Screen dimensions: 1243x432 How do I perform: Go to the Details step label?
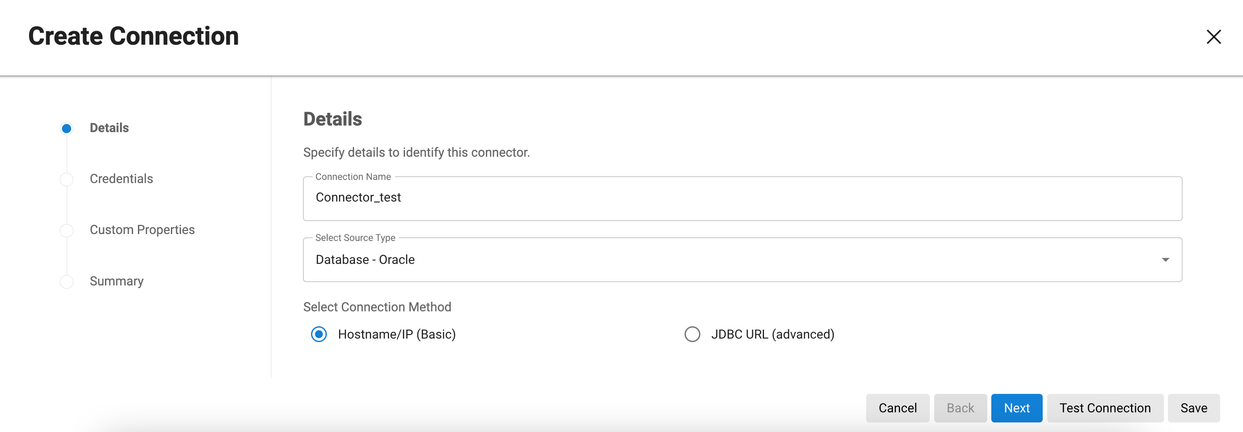[109, 128]
